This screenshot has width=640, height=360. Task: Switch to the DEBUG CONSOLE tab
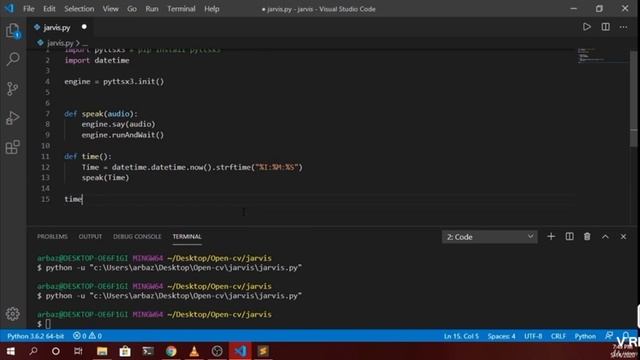pos(137,236)
